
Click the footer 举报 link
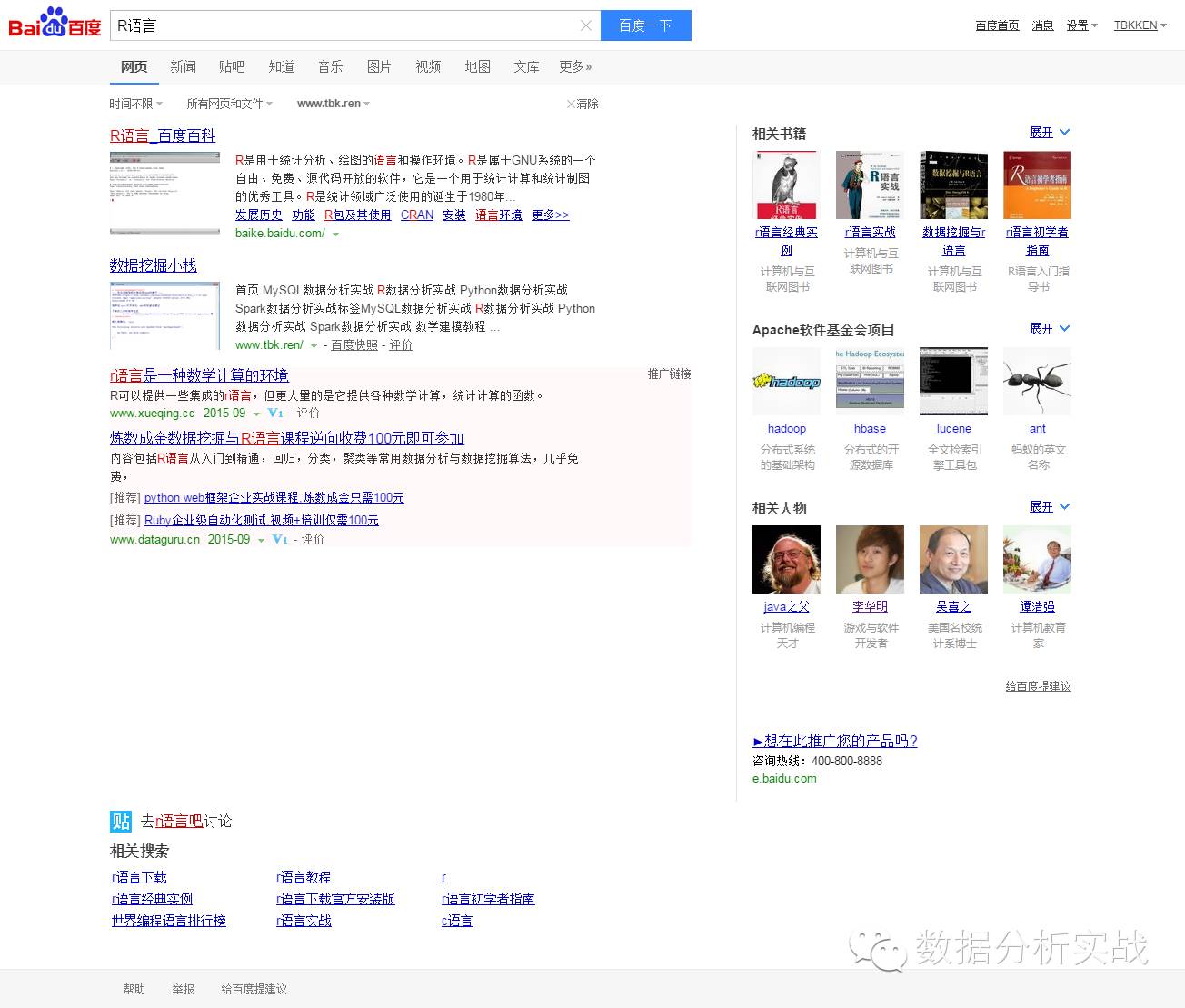point(184,989)
